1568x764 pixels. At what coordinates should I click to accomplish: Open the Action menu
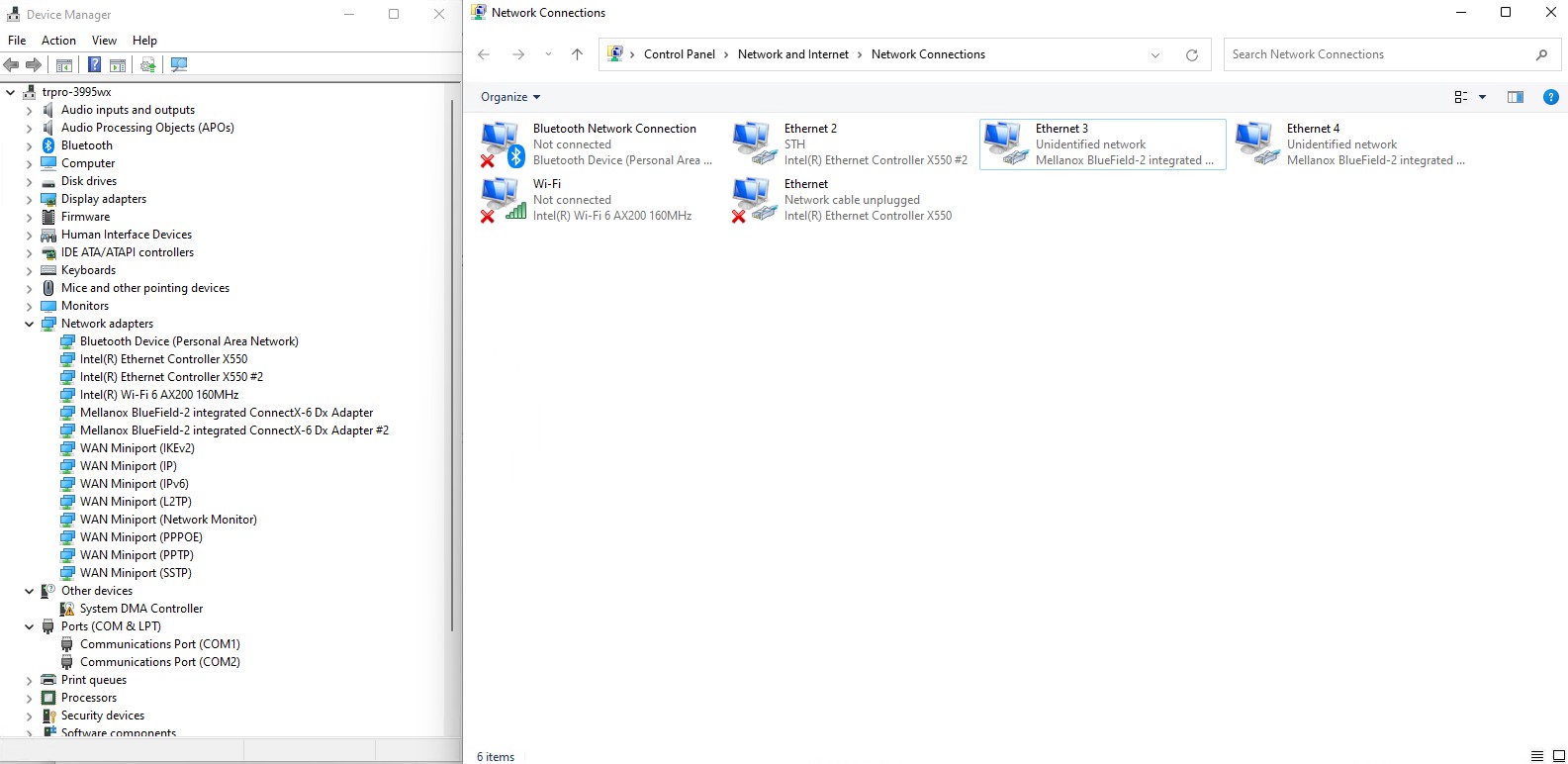pos(58,41)
